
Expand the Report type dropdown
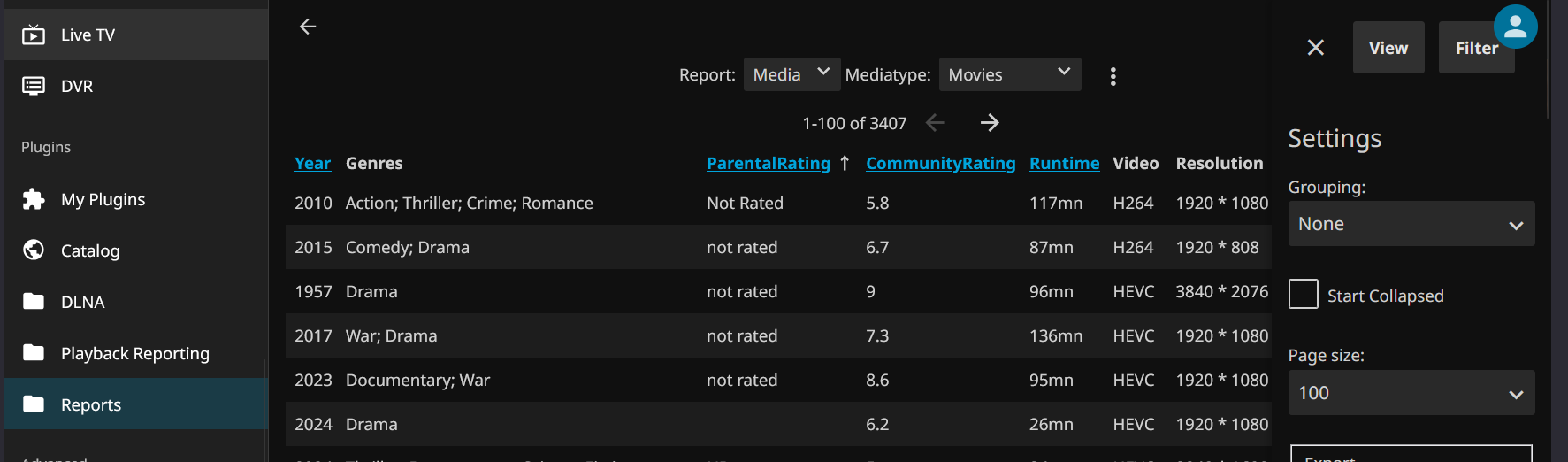(792, 74)
